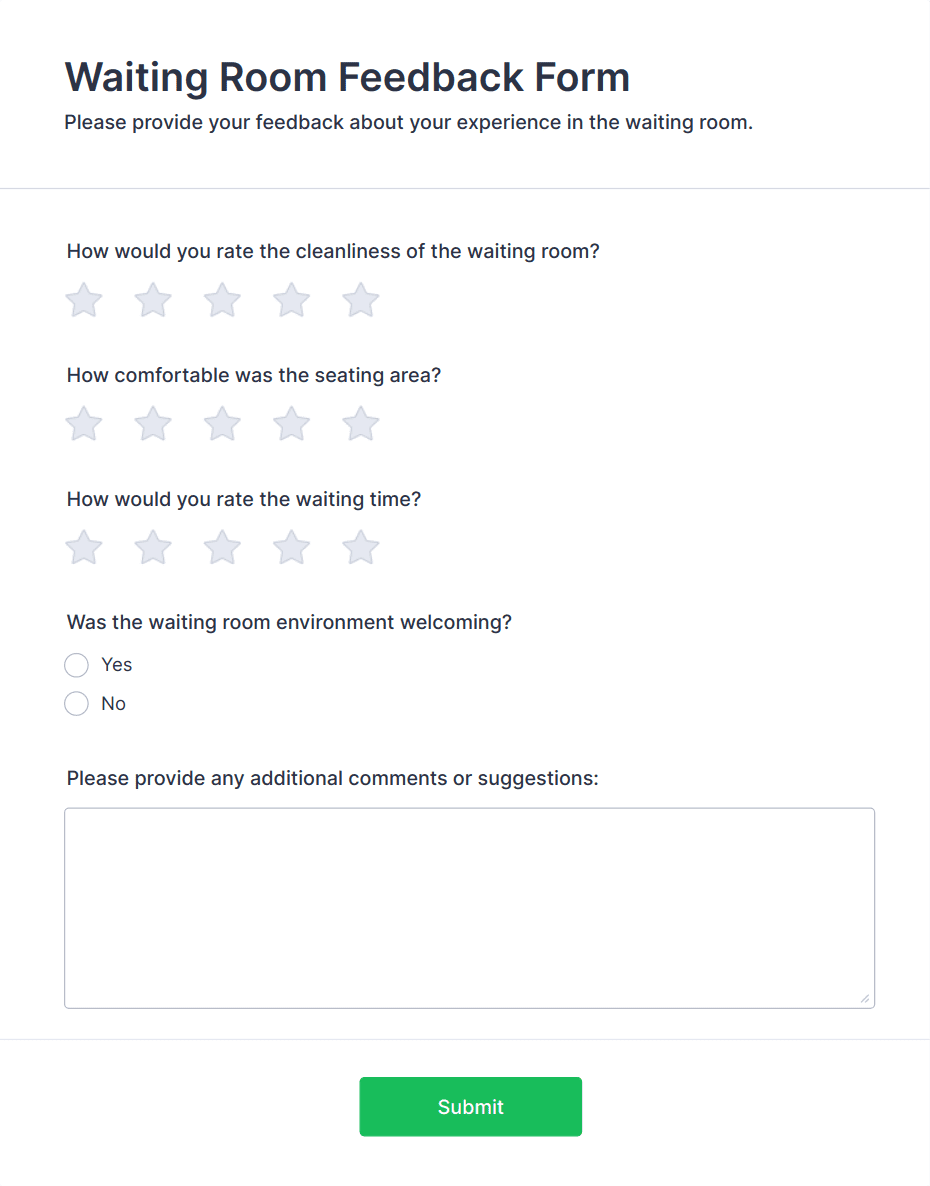Choose third star for seating comfort
This screenshot has height=1186, width=930.
tap(222, 424)
